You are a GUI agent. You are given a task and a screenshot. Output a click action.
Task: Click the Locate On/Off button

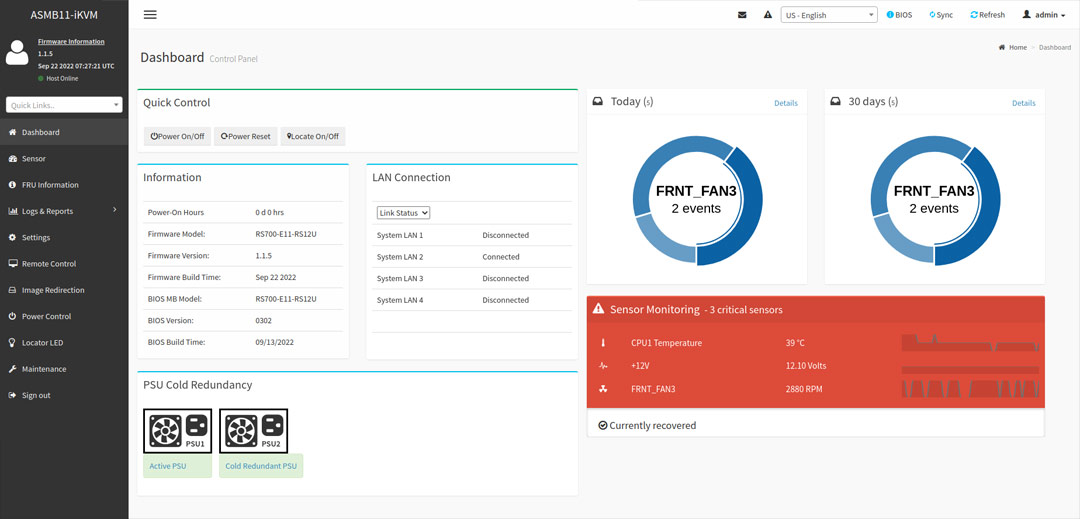pyautogui.click(x=313, y=136)
